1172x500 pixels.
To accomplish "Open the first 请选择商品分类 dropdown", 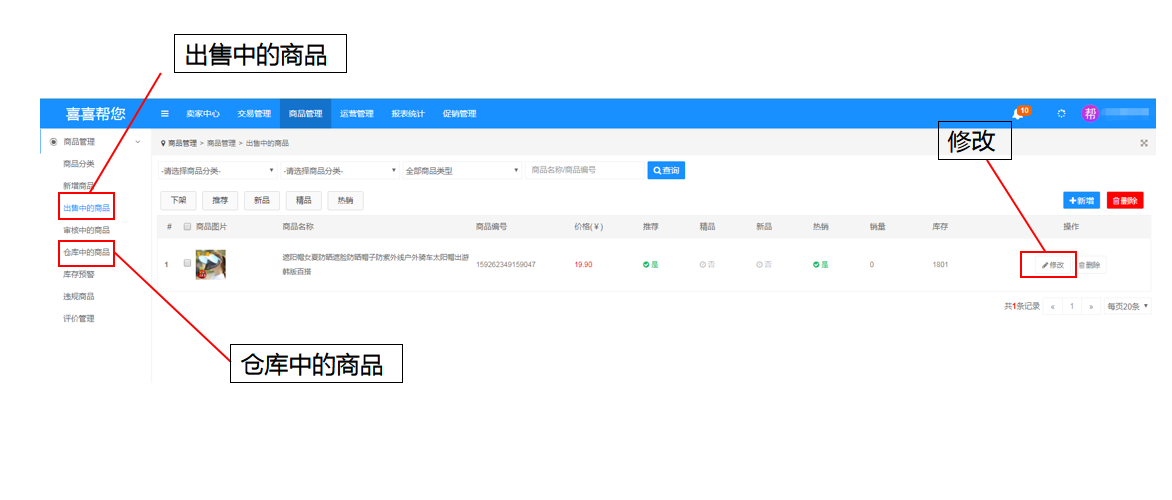I will point(217,171).
